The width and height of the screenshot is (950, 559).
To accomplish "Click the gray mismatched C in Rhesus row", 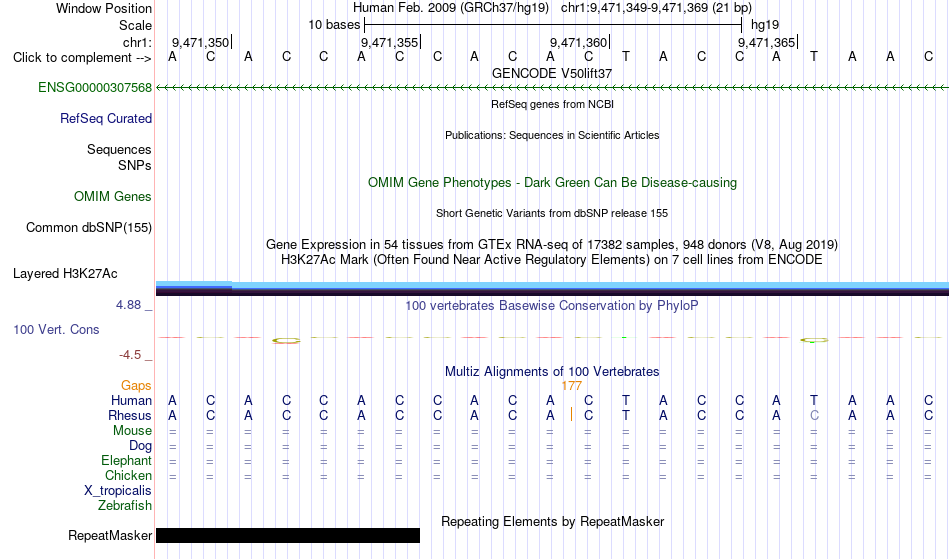I will 814,415.
